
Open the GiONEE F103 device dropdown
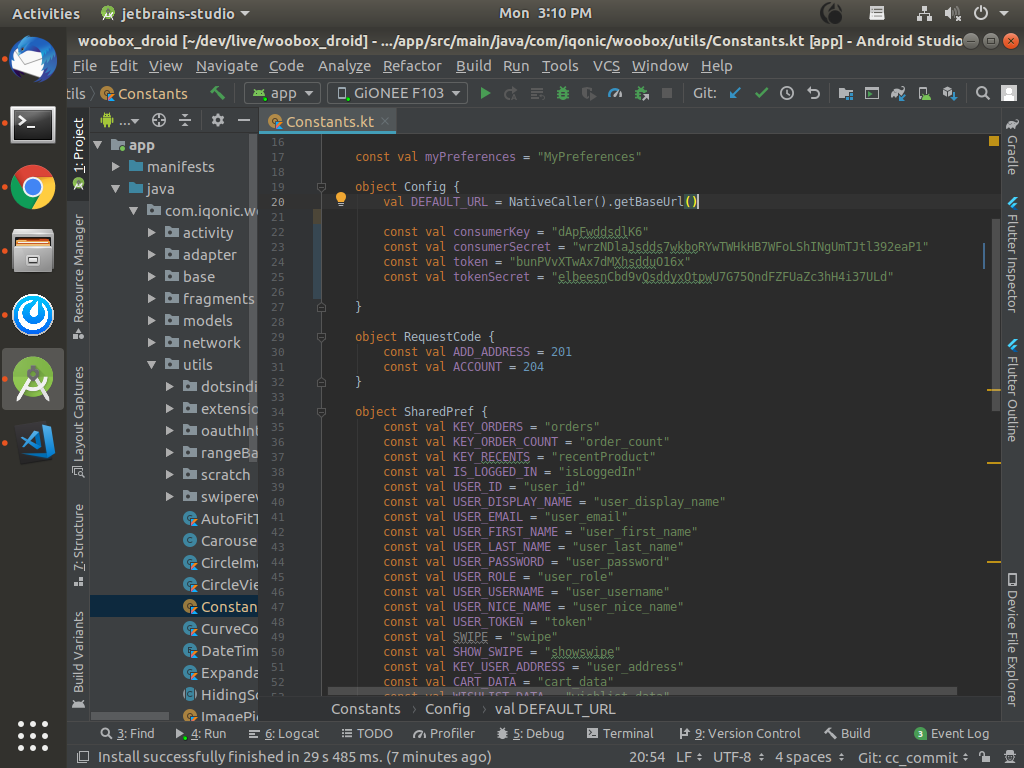(398, 93)
